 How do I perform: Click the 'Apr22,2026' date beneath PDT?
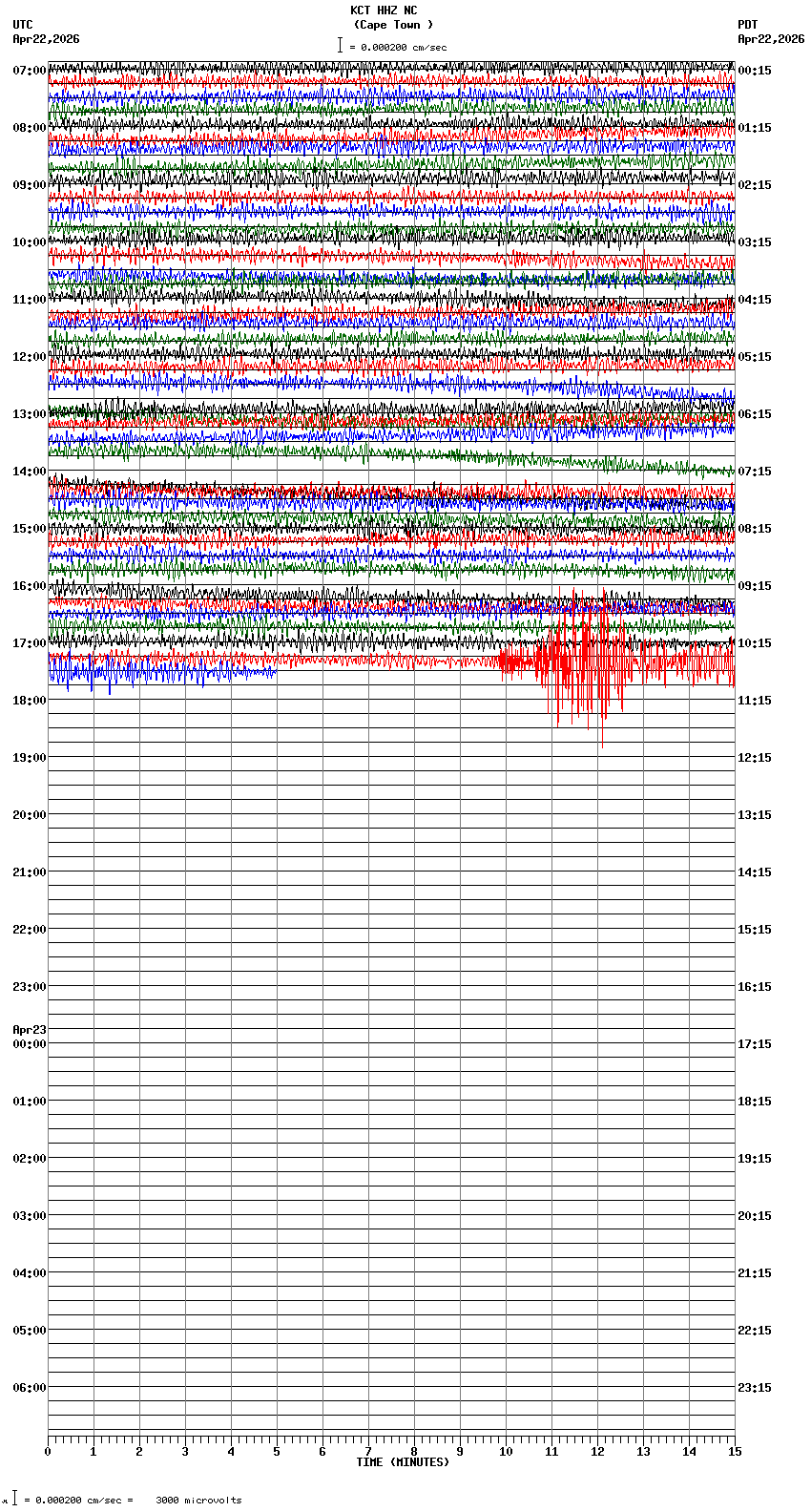[771, 39]
